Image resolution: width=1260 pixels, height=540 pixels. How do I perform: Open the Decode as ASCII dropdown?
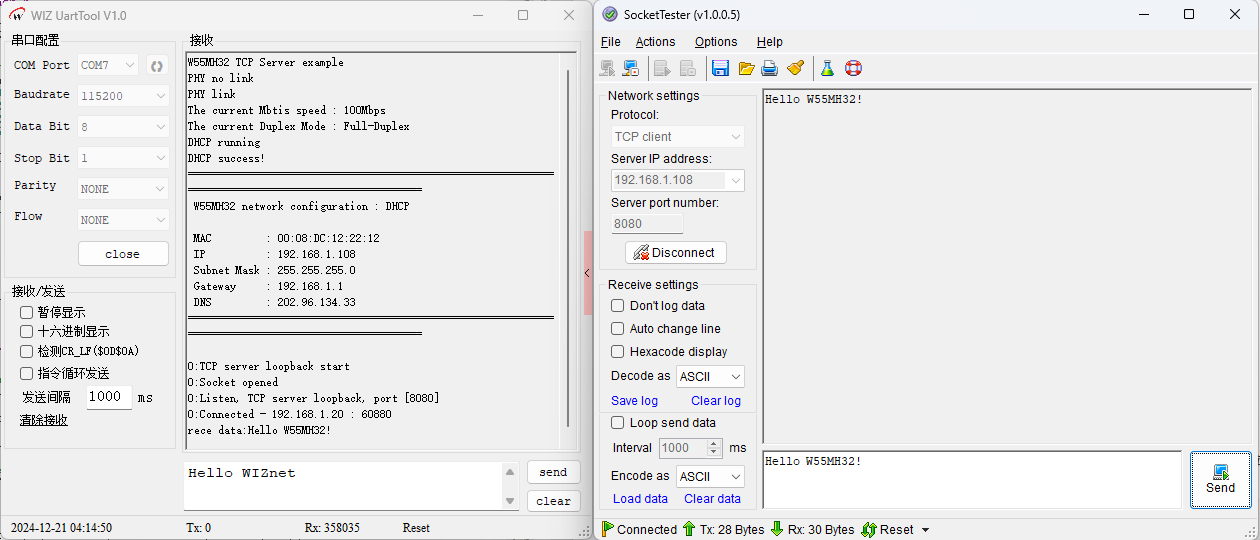[x=710, y=377]
